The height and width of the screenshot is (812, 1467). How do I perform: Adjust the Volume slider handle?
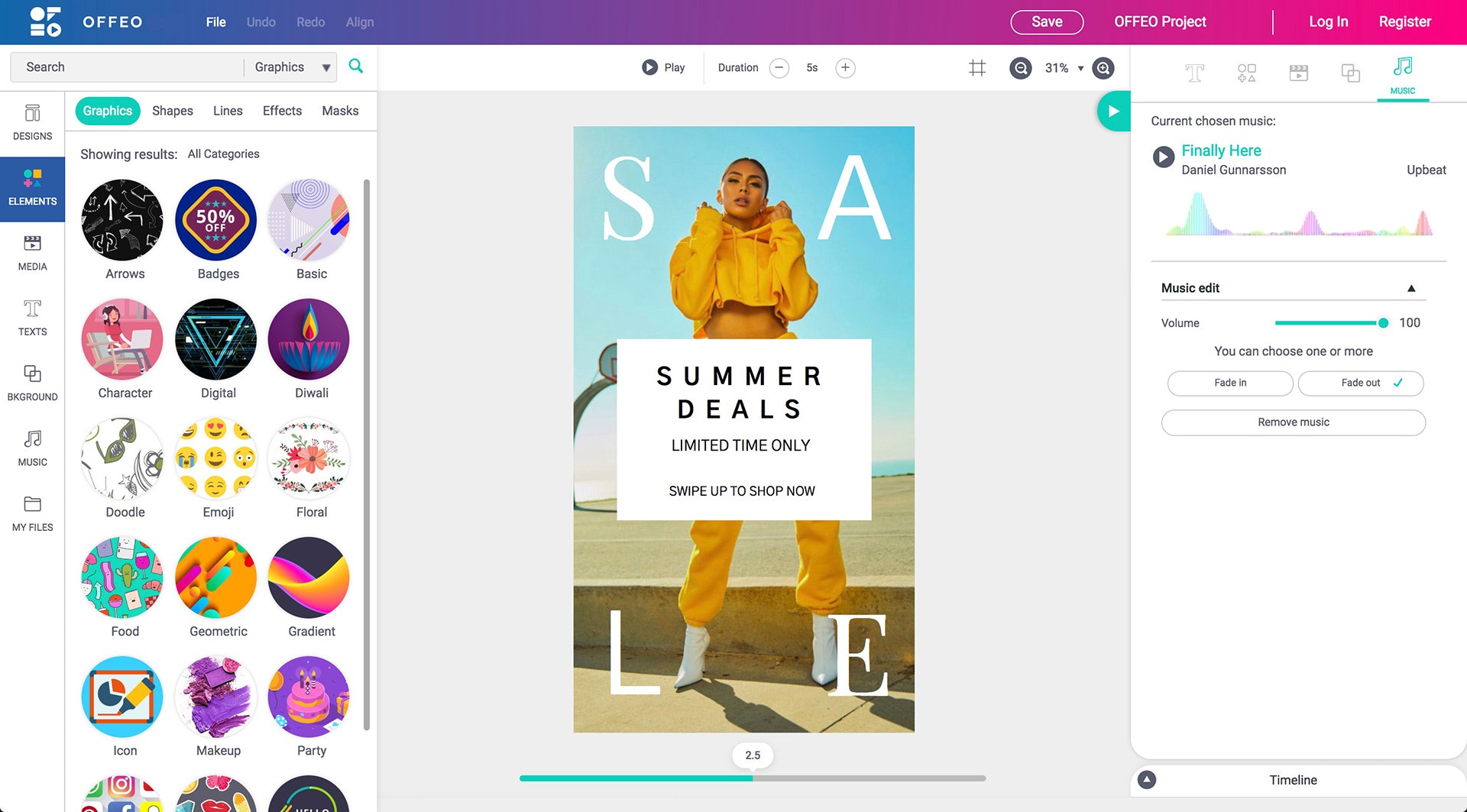point(1383,323)
